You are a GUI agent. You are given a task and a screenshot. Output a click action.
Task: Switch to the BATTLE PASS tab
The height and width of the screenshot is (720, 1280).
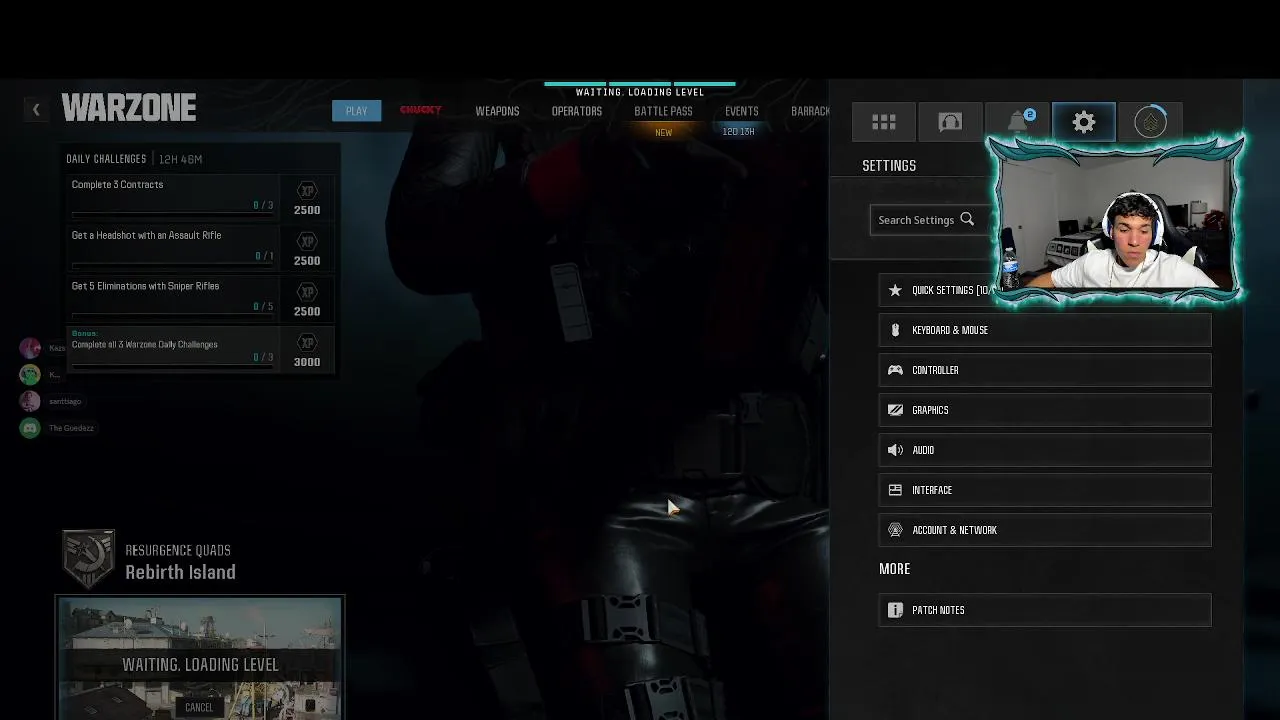coord(663,111)
